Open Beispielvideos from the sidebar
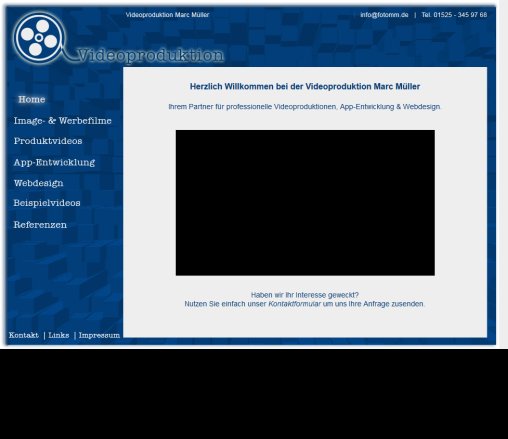This screenshot has height=439, width=508. pos(47,203)
